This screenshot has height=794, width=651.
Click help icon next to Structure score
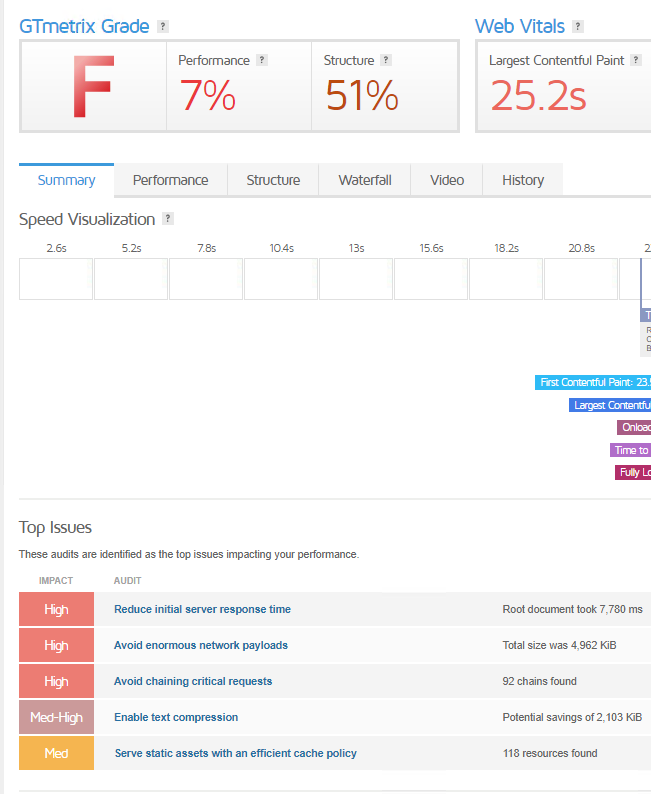[x=386, y=60]
